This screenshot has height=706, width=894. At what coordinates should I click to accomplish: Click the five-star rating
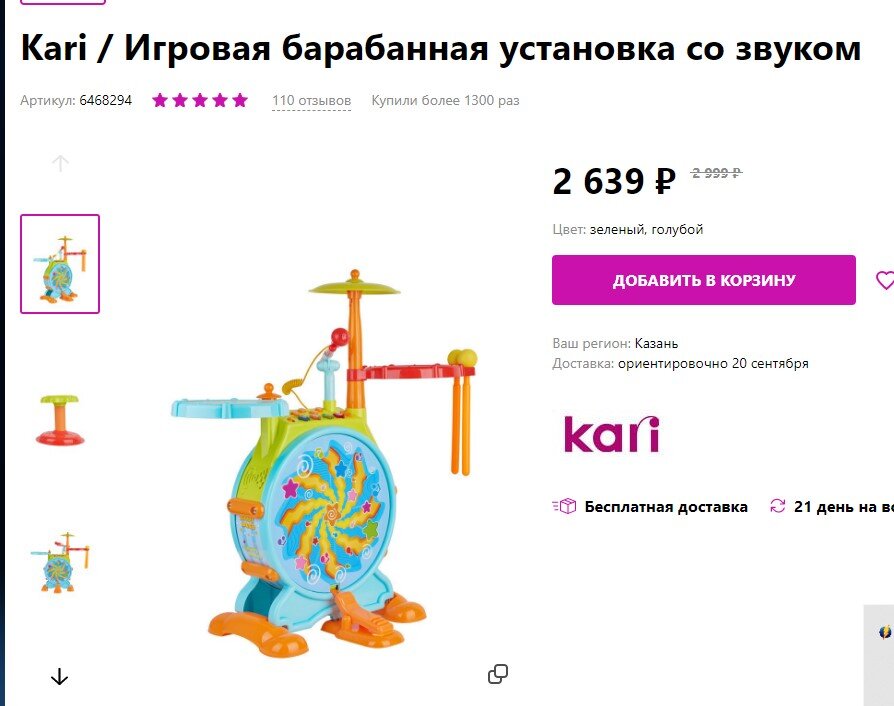[200, 100]
